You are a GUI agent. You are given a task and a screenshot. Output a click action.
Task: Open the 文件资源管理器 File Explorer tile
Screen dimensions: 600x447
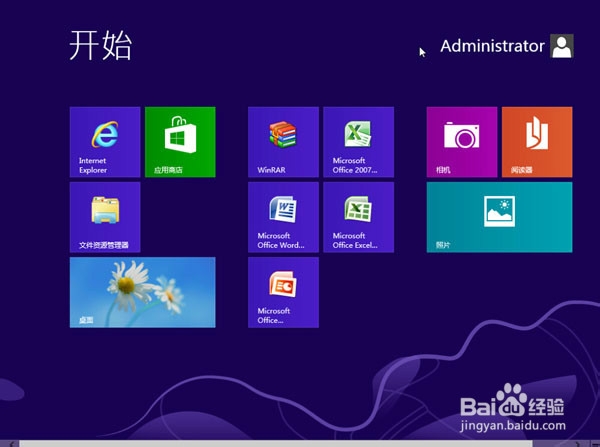(x=105, y=217)
